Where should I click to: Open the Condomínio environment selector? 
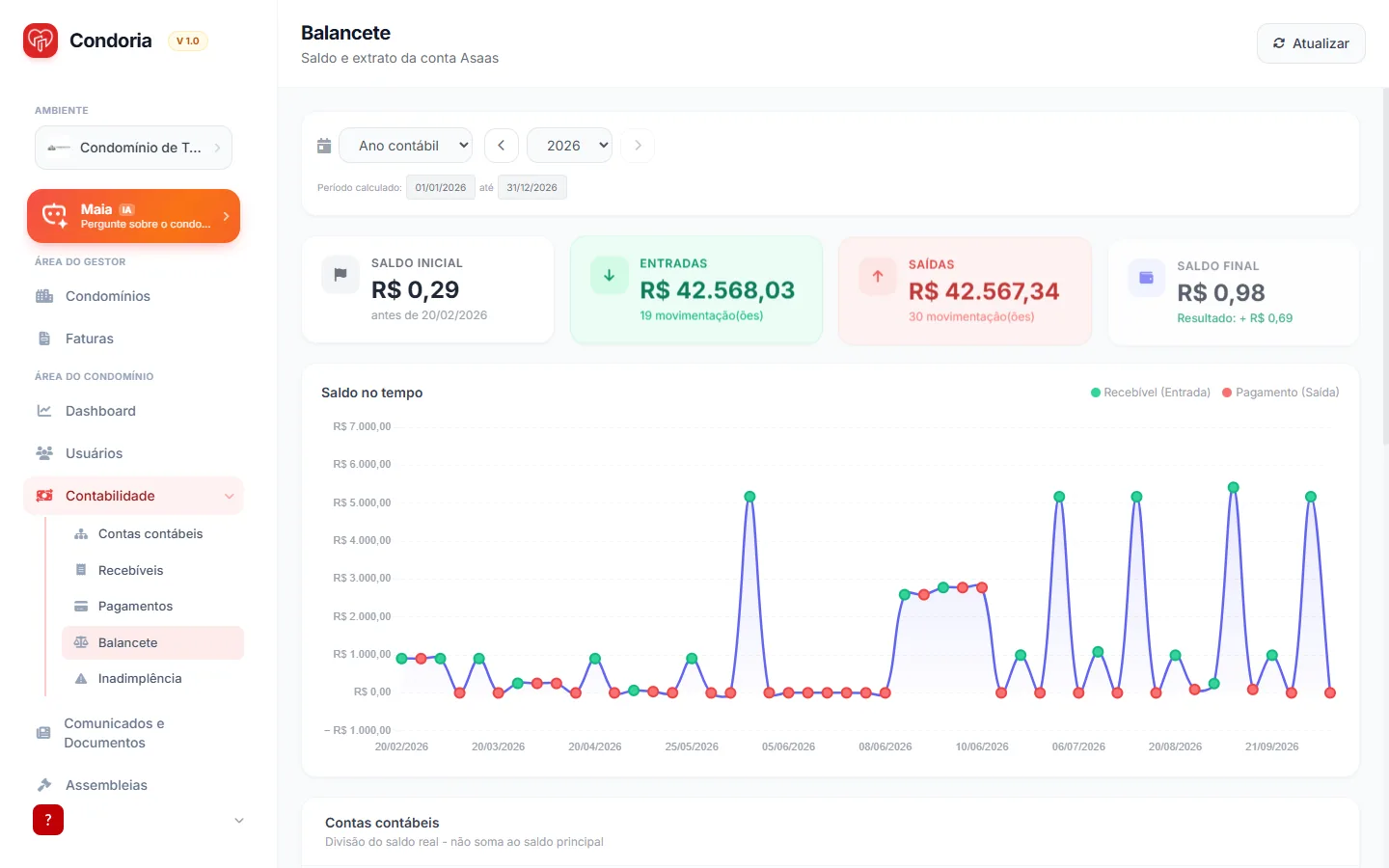[x=134, y=148]
